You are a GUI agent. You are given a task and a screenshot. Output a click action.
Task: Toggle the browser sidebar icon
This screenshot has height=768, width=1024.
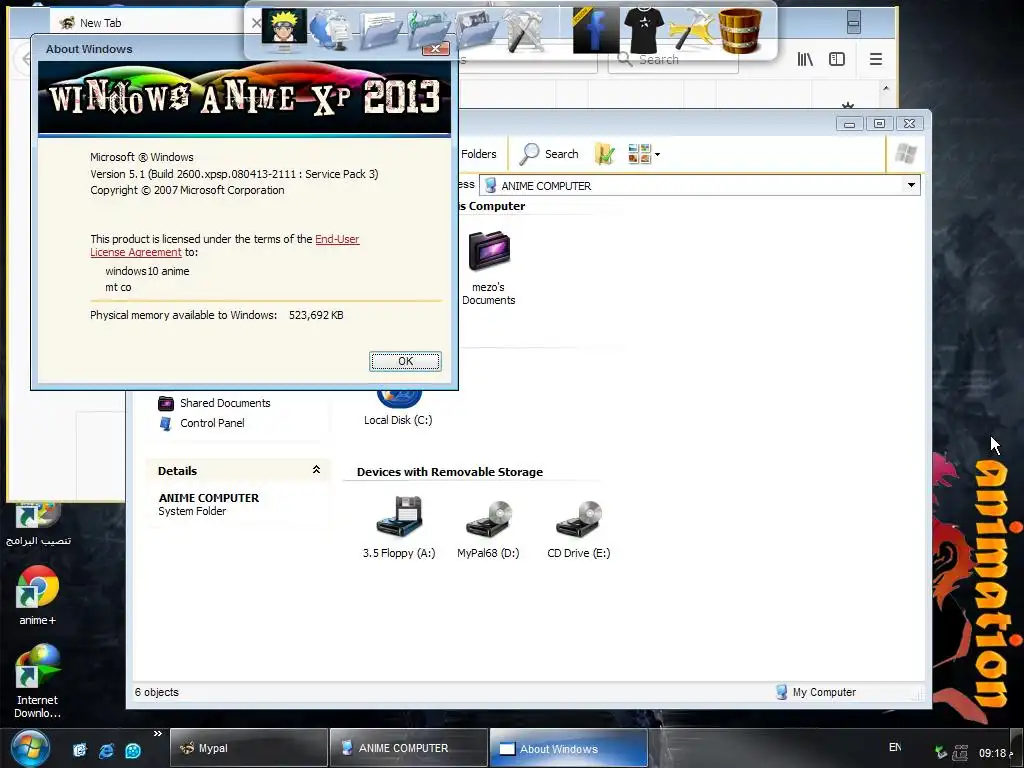click(x=837, y=59)
